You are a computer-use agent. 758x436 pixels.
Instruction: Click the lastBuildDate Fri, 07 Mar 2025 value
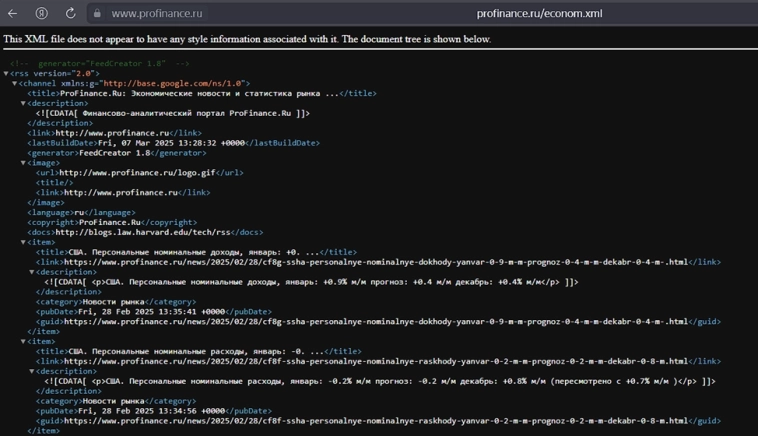tap(171, 143)
